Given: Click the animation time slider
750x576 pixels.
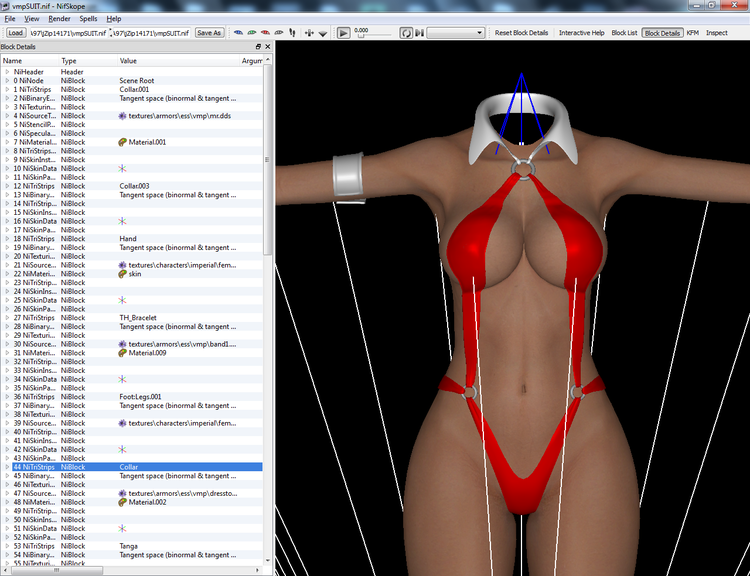Looking at the screenshot, I should point(376,35).
